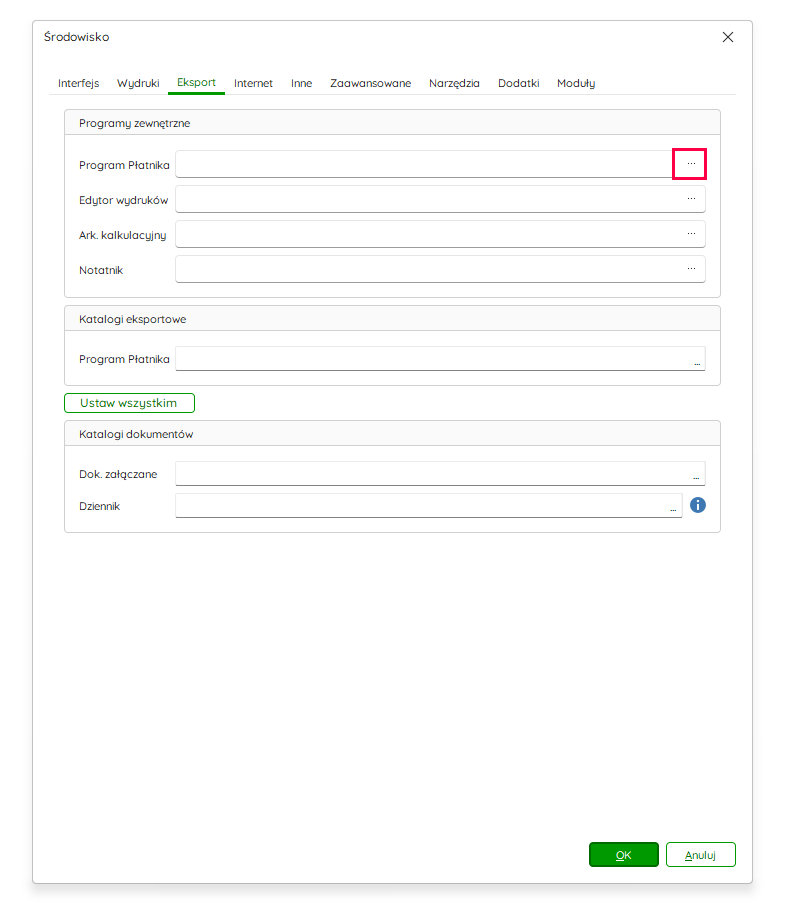The width and height of the screenshot is (792, 915).
Task: Browse for Program Płatnika under Programy zewnętrzne
Action: pyautogui.click(x=690, y=164)
